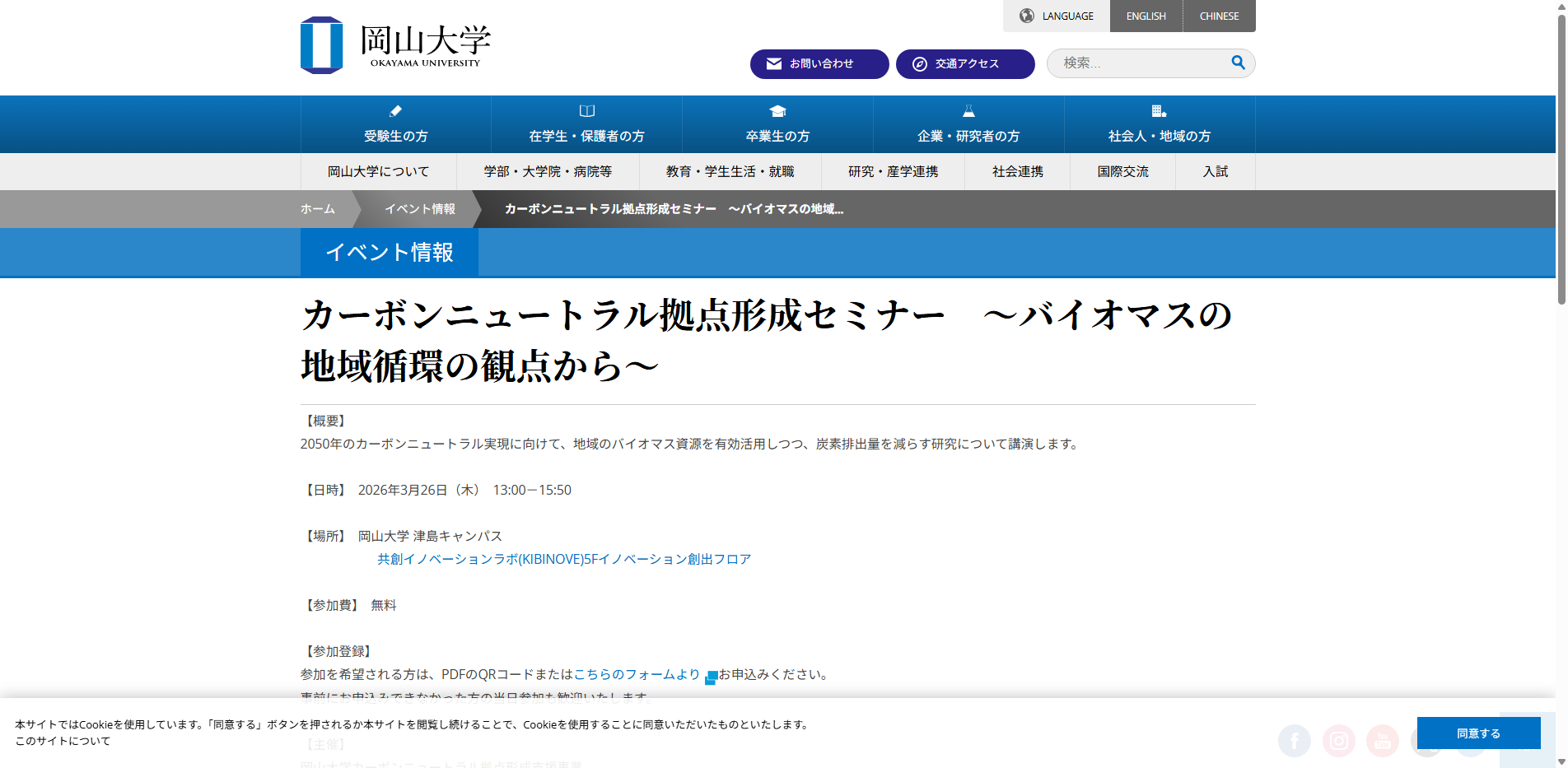Go to ホーム via the breadcrumb

tap(317, 209)
